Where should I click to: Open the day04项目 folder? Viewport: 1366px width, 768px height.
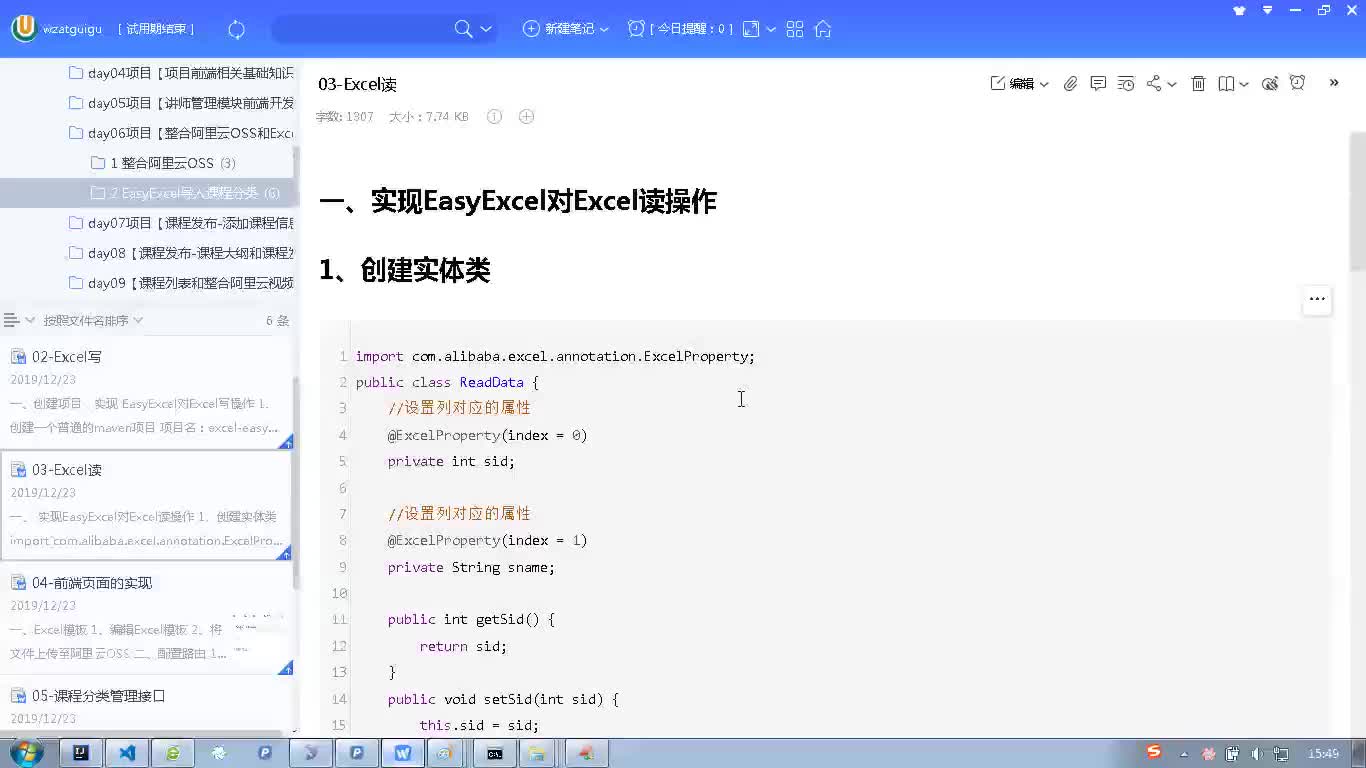pos(180,73)
